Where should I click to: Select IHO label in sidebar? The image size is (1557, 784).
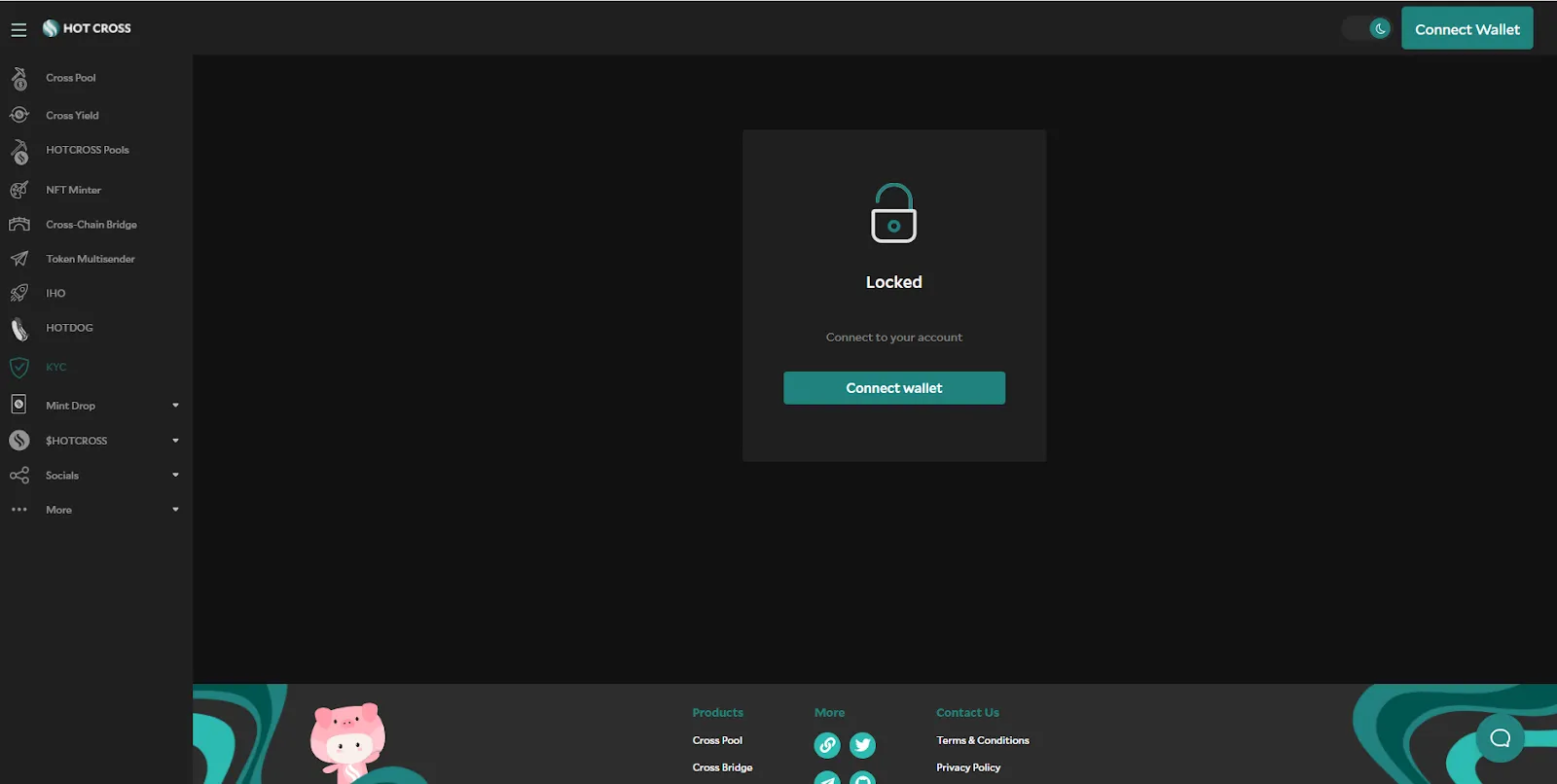(x=55, y=293)
